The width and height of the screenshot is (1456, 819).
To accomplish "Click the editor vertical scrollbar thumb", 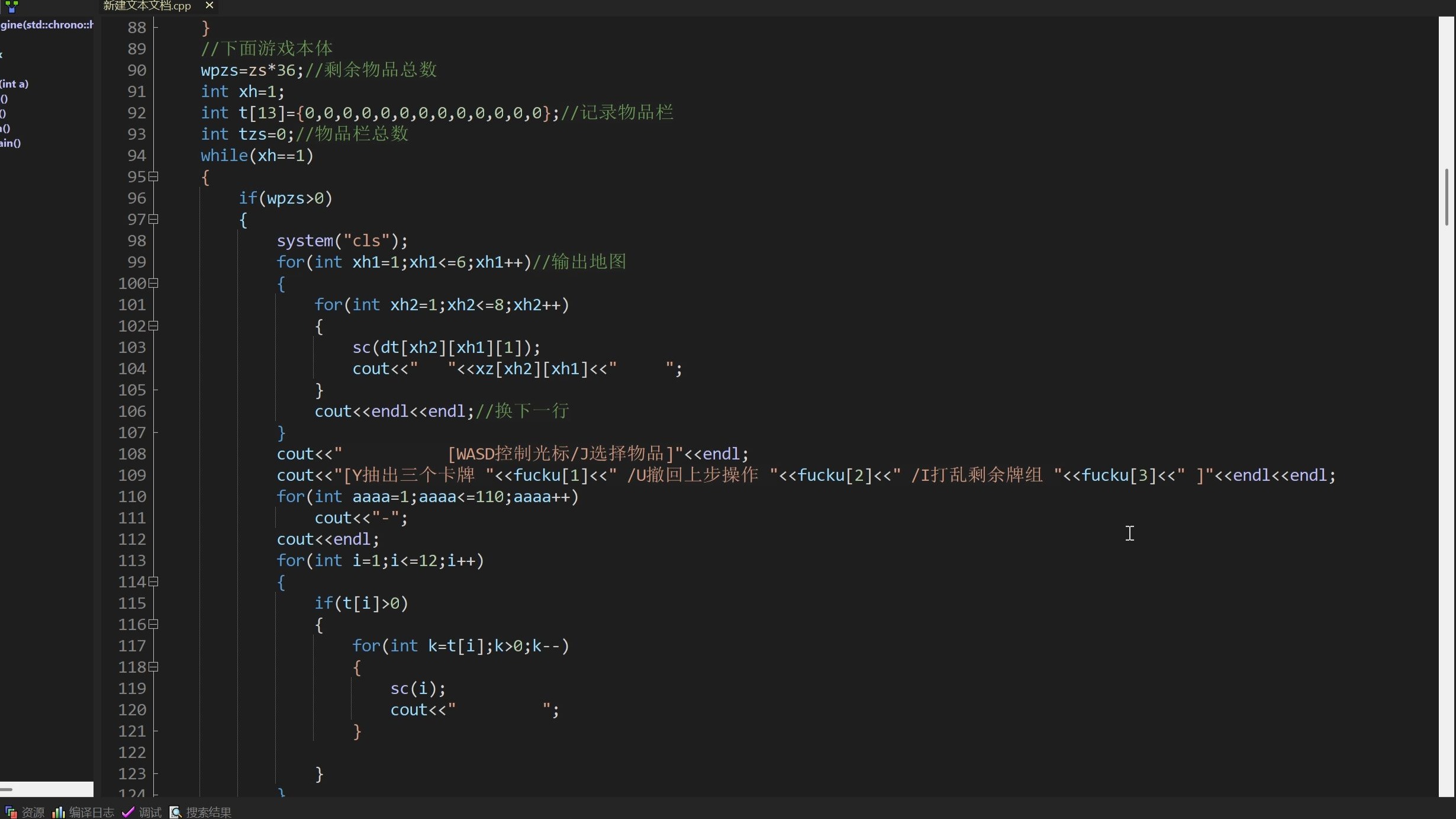I will (x=1446, y=197).
